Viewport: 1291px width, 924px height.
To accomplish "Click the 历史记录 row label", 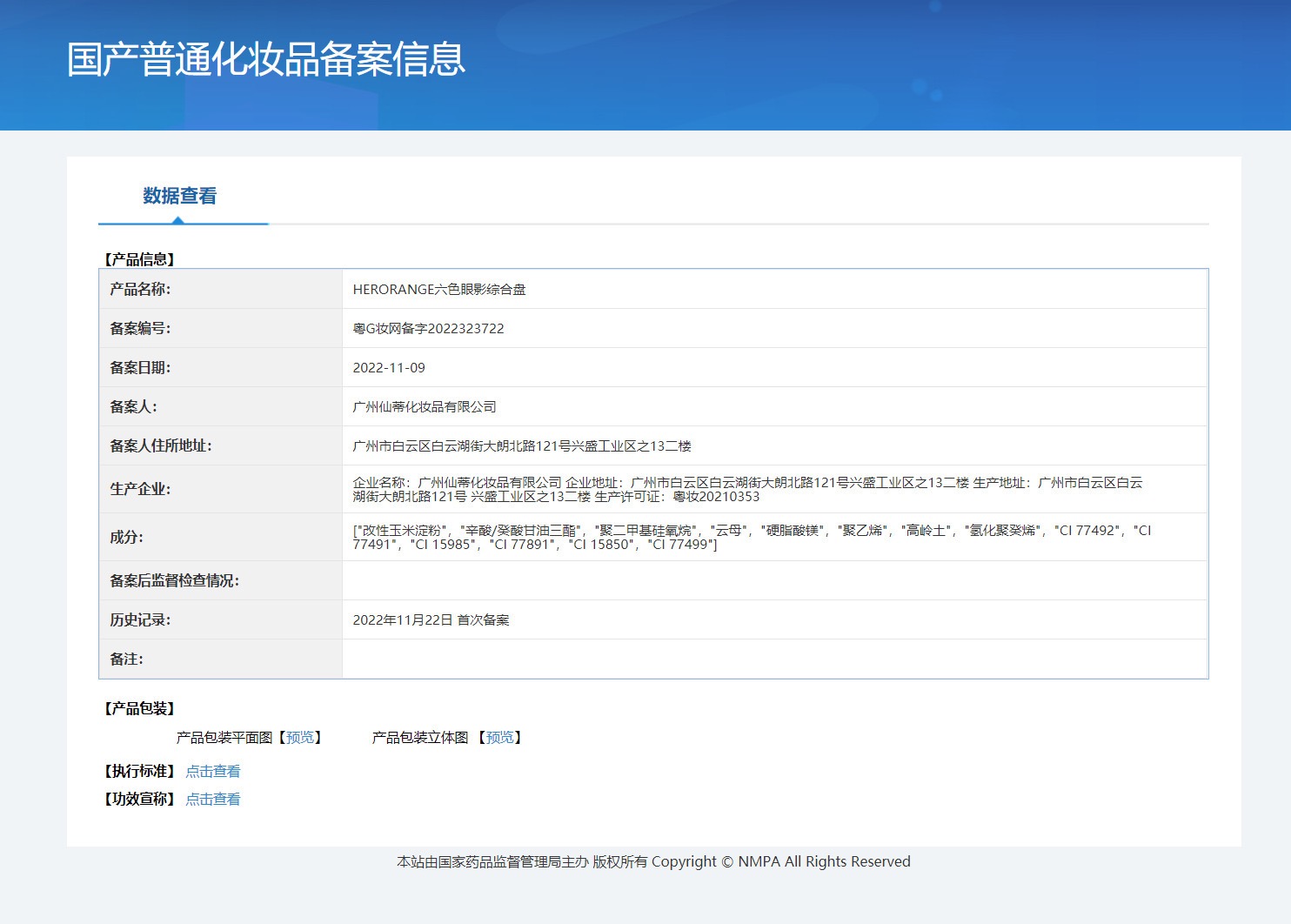I will (140, 619).
